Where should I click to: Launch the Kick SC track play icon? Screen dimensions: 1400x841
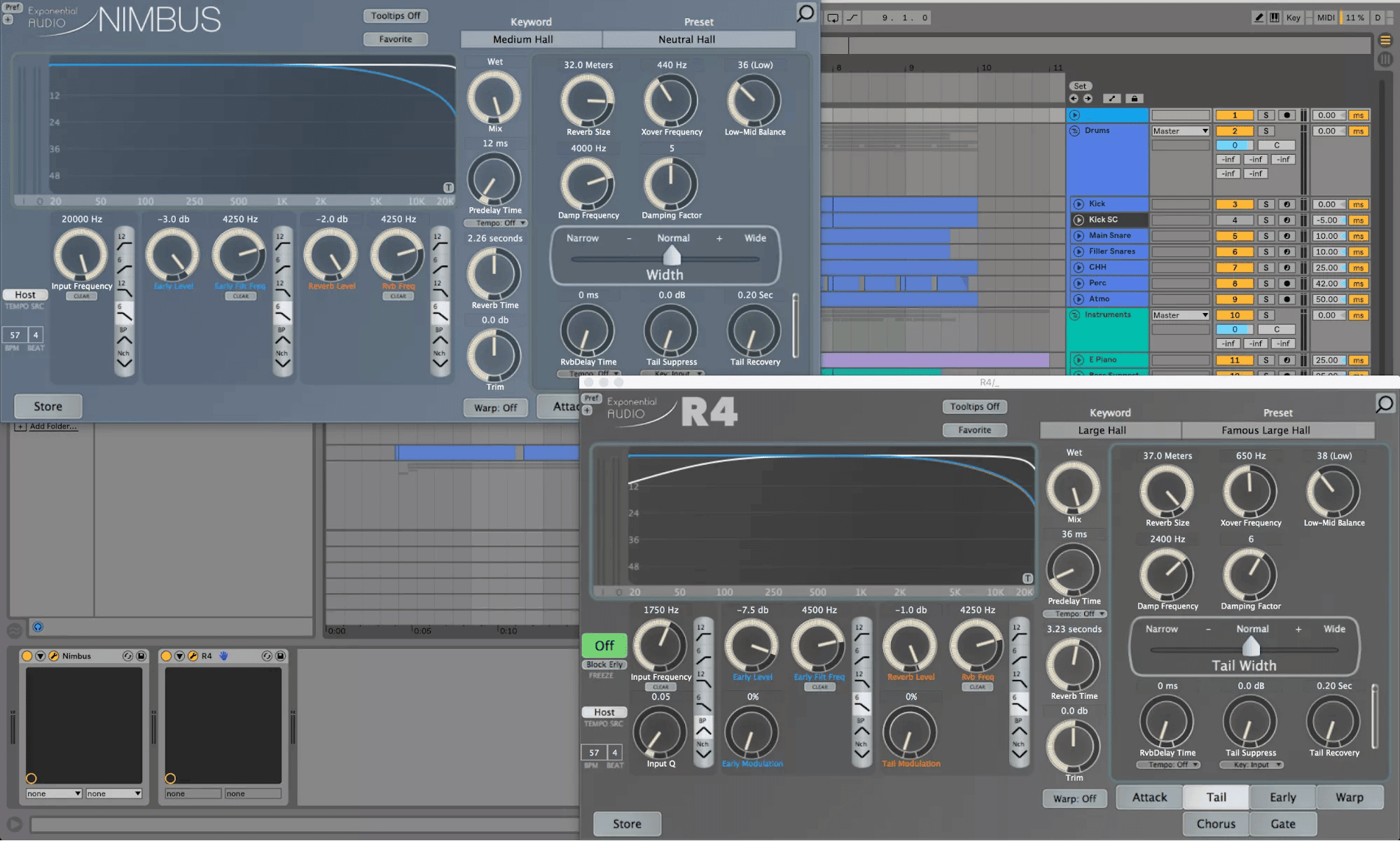pos(1079,220)
